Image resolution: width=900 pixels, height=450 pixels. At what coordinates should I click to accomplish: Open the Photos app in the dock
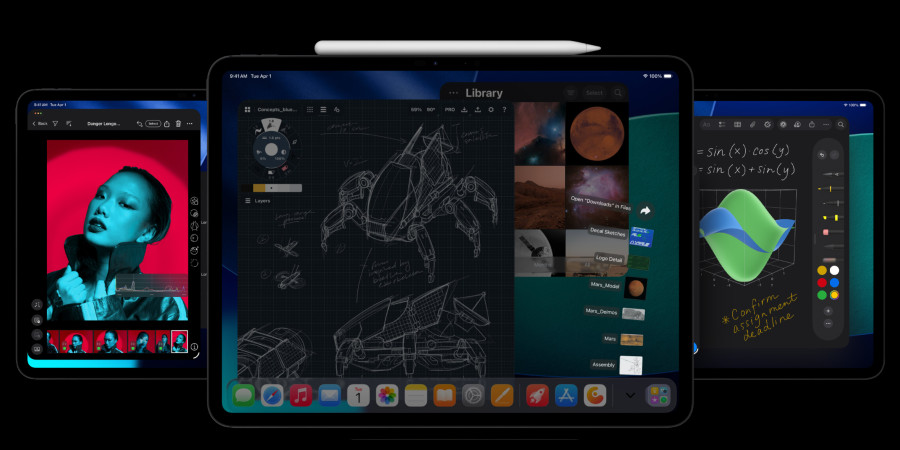coord(387,396)
